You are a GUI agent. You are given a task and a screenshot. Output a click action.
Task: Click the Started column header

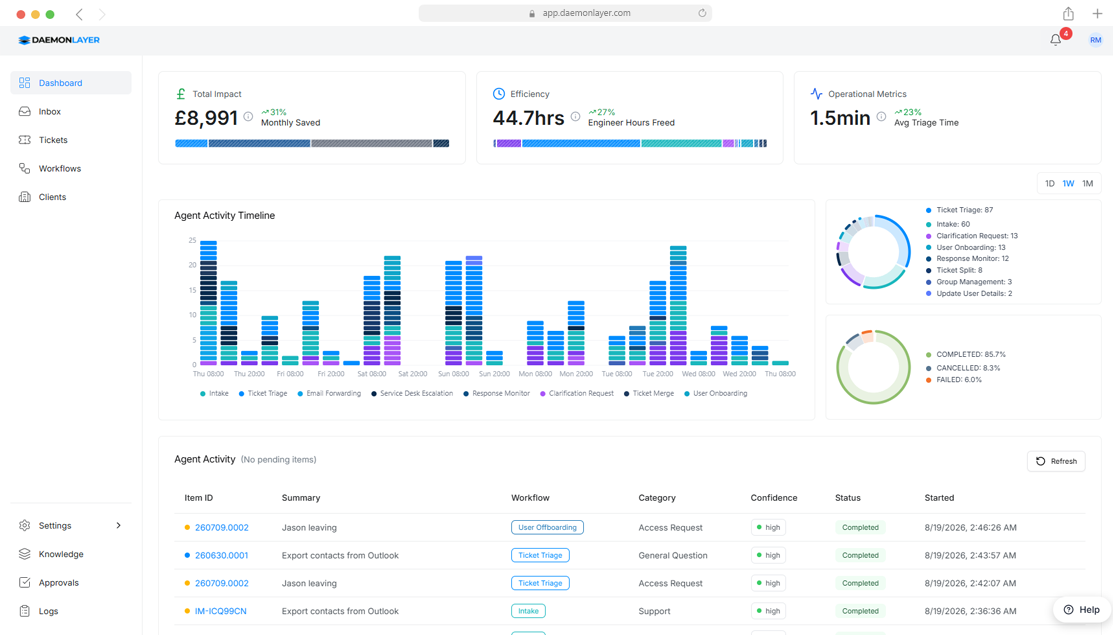pos(939,497)
